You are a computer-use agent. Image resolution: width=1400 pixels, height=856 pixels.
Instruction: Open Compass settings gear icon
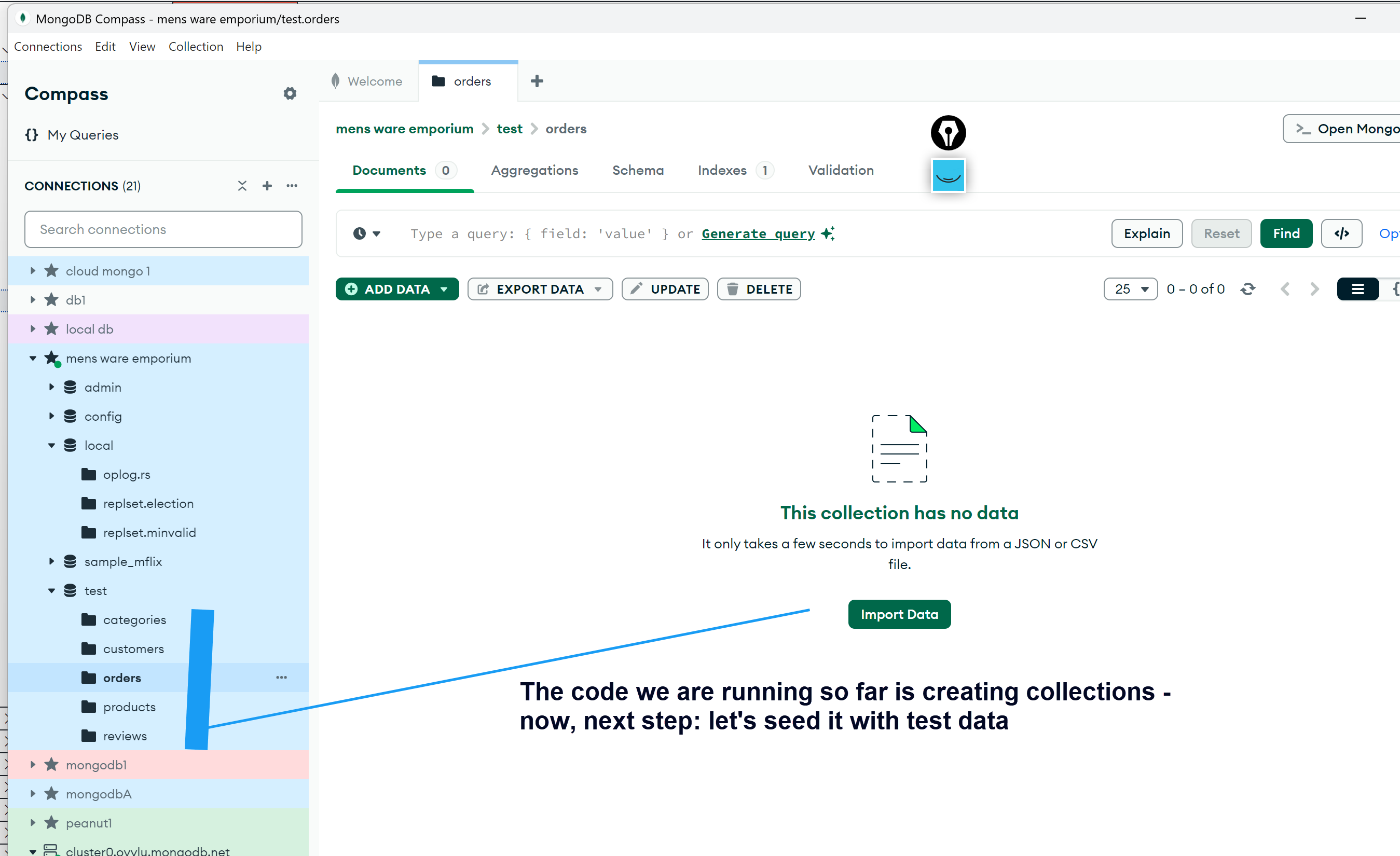pos(290,94)
